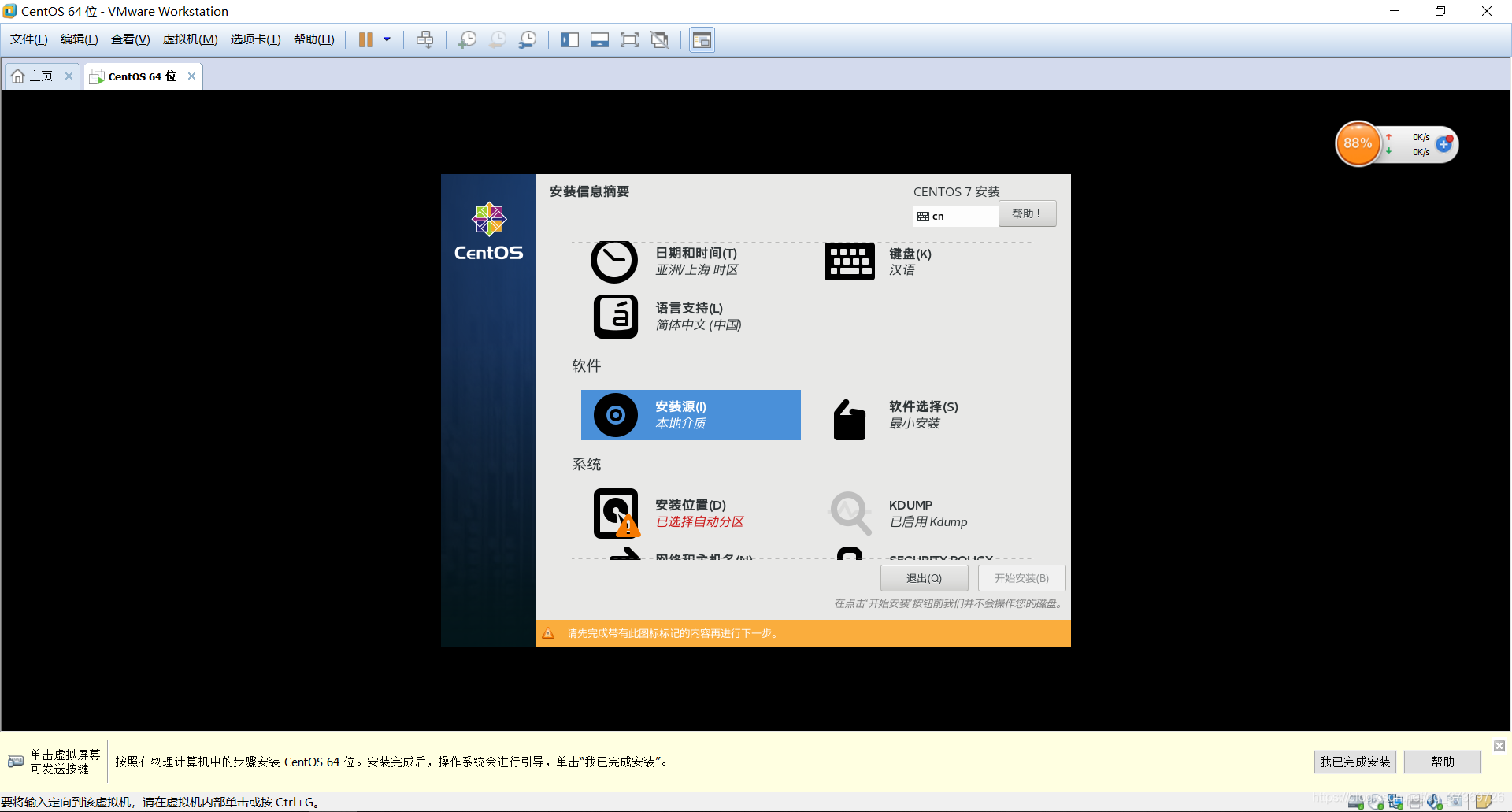Click the 最小安装 label
Viewport: 1512px width, 812px height.
tap(914, 424)
